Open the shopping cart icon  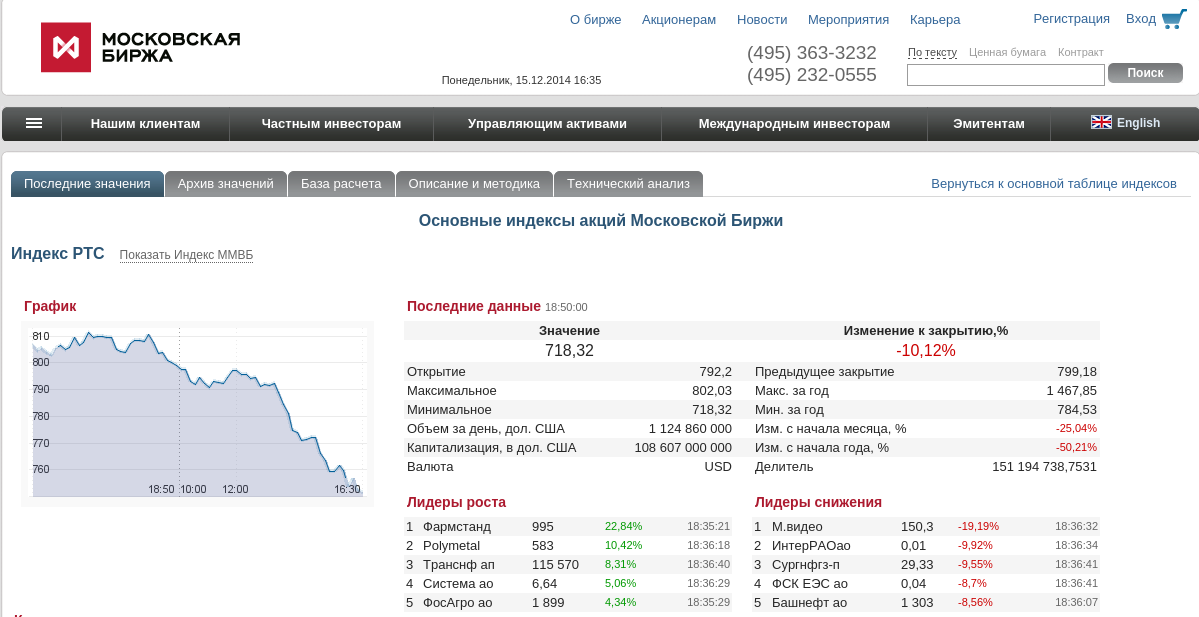pos(1174,19)
